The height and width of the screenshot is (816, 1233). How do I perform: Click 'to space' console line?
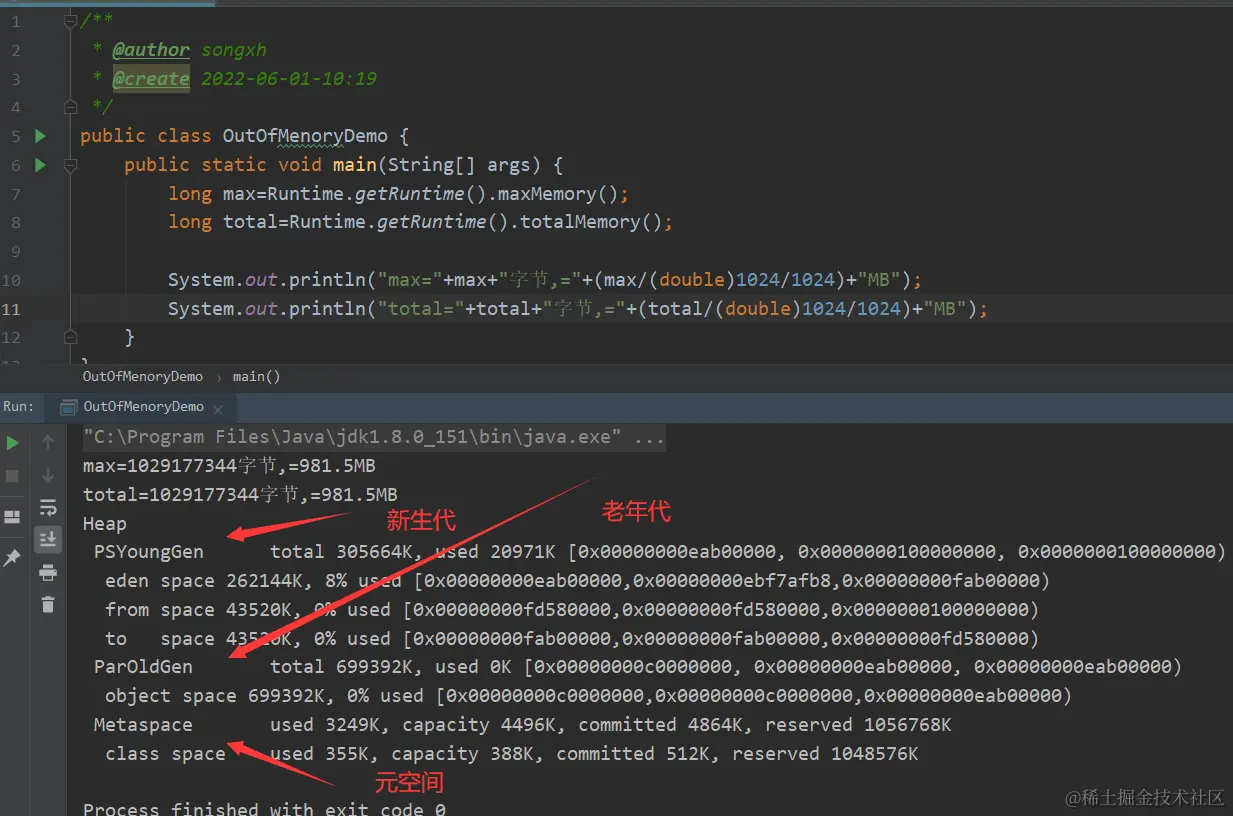click(572, 639)
